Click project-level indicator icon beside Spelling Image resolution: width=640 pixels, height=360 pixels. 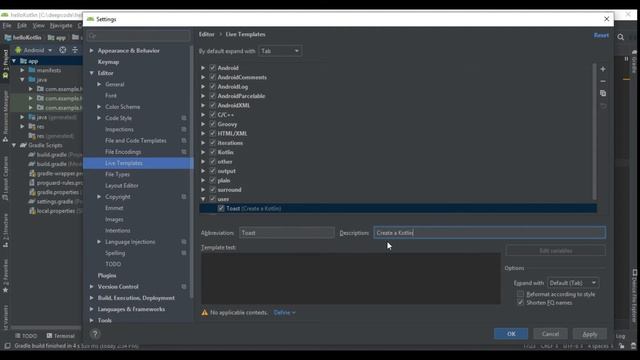point(184,253)
